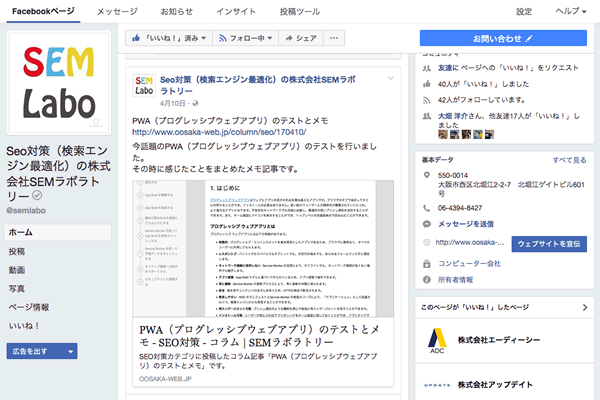The height and width of the screenshot is (400, 600).
Task: Click the public globe icon beside post date
Action: (x=195, y=103)
